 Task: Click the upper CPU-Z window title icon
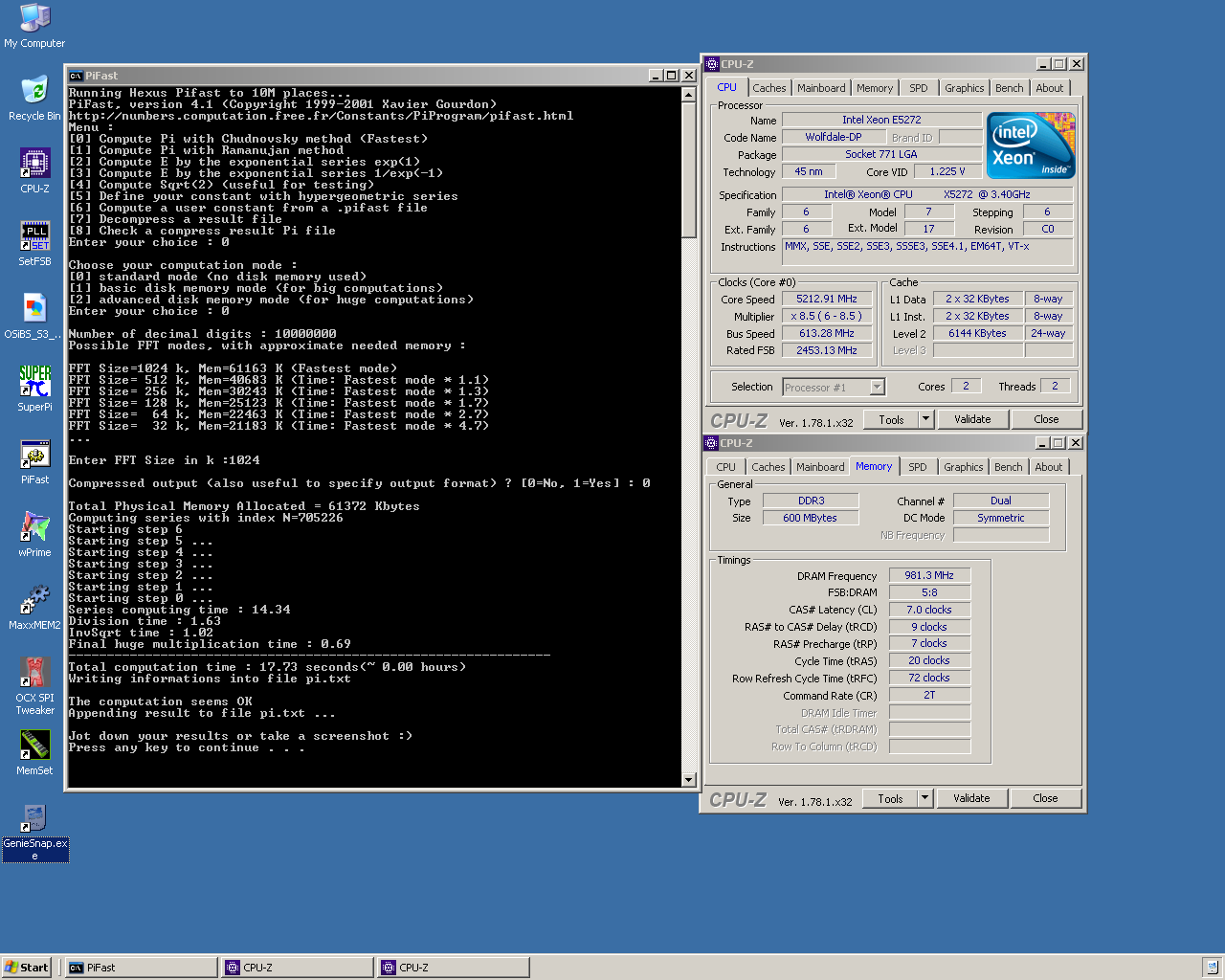712,64
